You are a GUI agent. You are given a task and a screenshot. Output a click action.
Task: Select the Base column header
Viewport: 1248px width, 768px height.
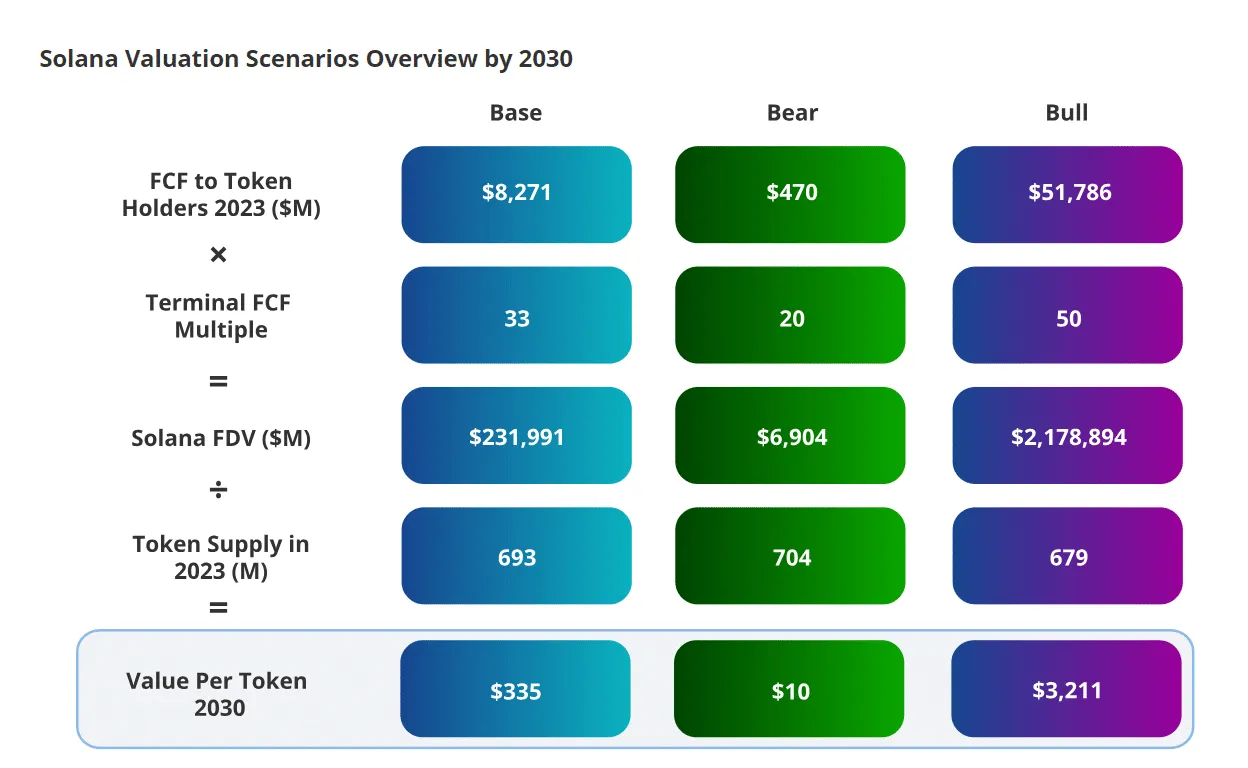[516, 113]
